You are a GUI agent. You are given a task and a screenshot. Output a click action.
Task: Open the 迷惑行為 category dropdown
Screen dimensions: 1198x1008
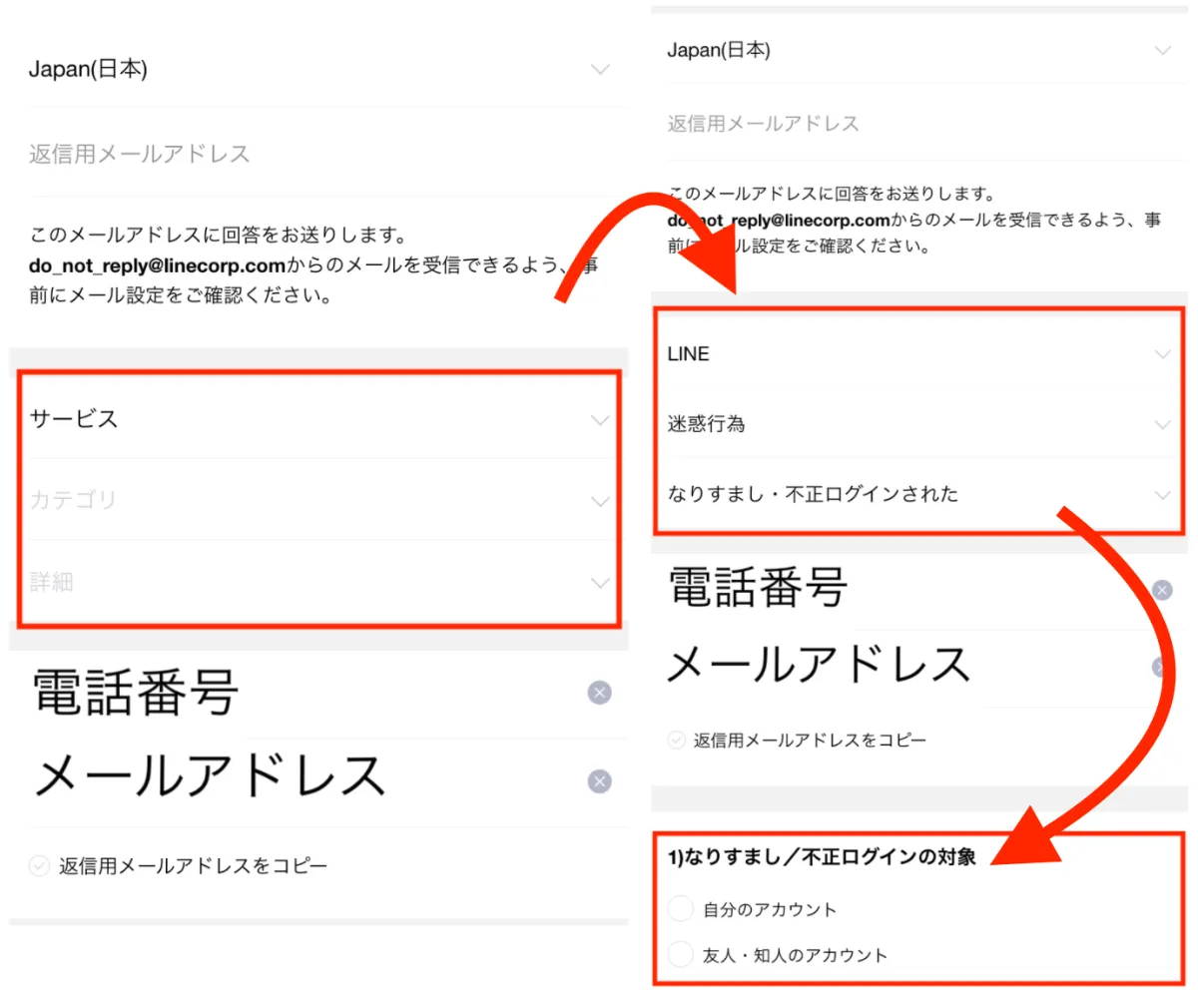click(919, 424)
